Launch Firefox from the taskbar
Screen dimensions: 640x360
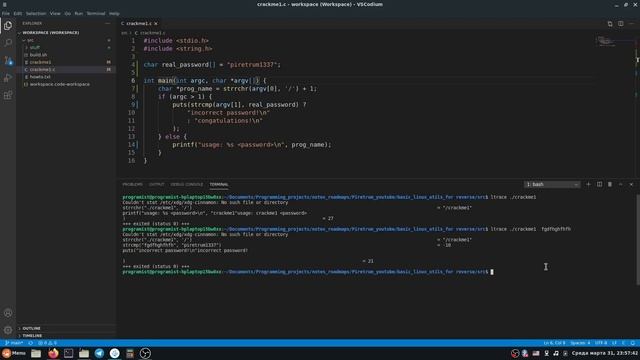[x=53, y=353]
